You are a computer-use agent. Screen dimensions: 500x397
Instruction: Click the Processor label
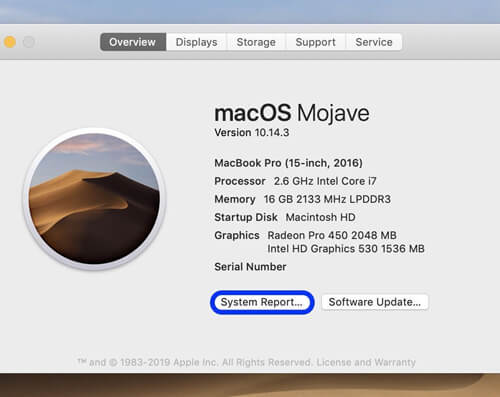(240, 181)
